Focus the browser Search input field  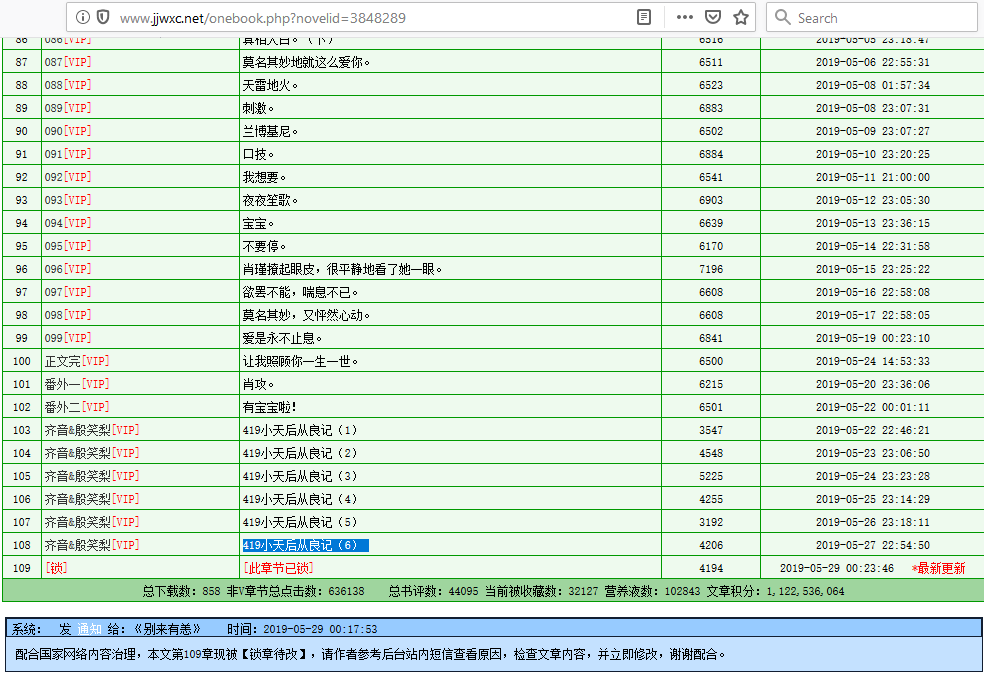880,17
